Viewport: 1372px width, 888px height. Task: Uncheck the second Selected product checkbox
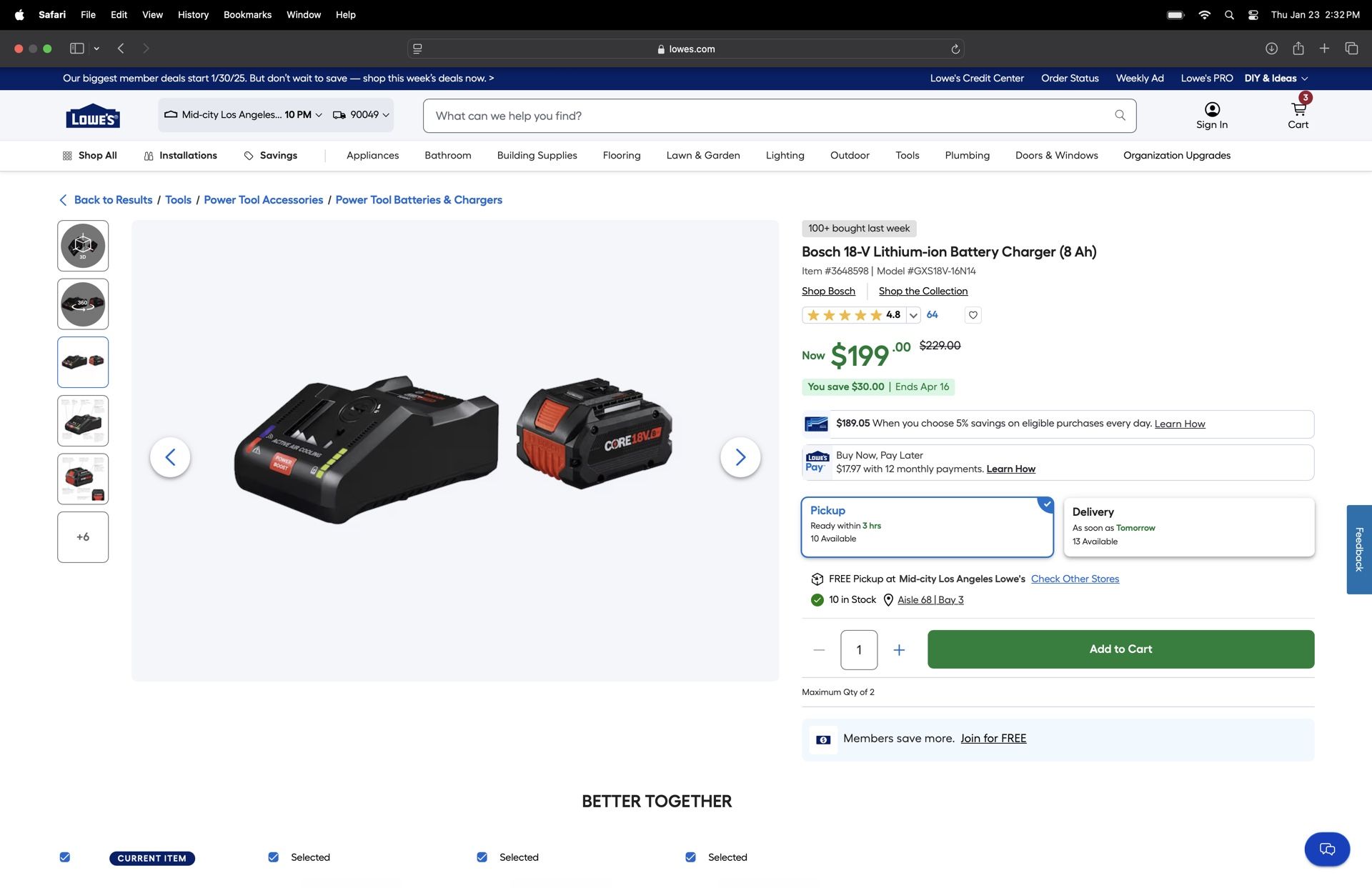[482, 857]
